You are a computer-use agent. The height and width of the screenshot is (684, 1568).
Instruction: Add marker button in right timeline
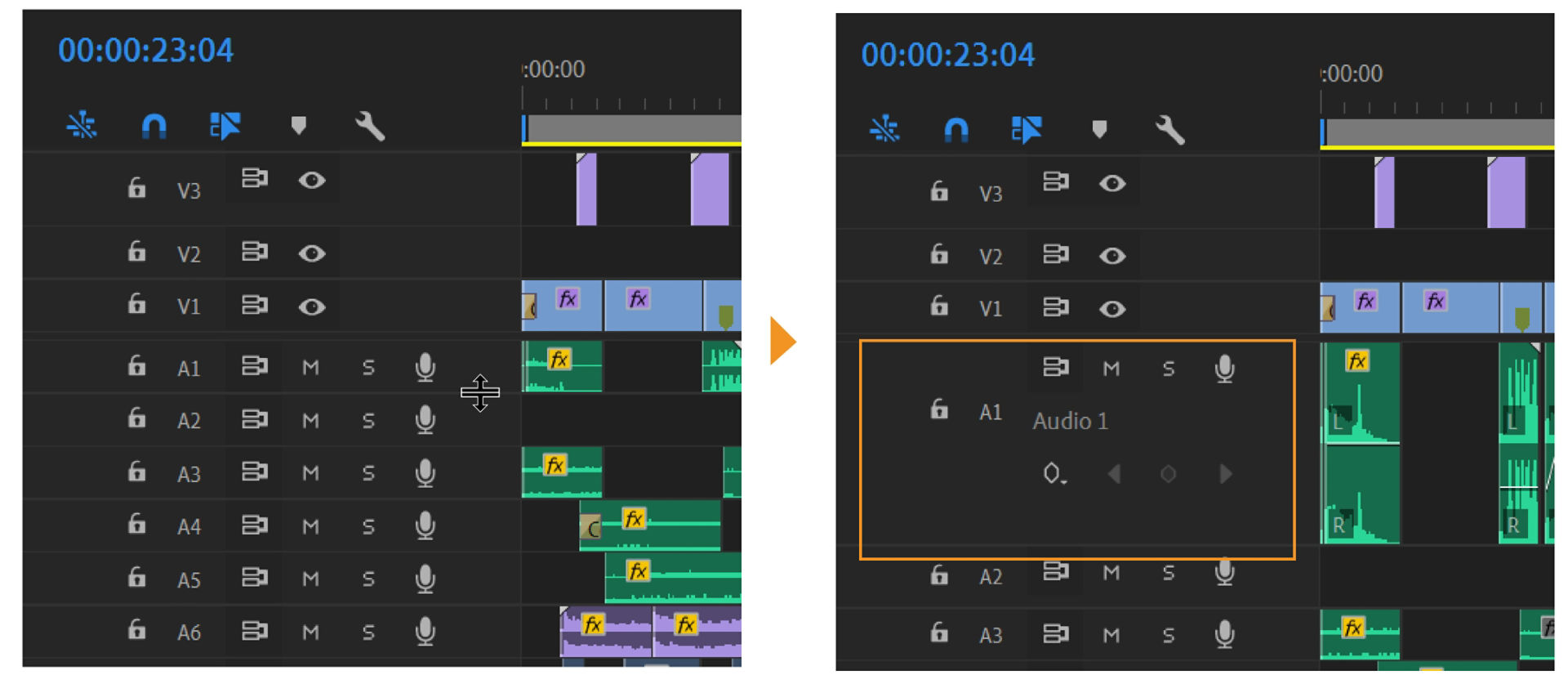tap(1099, 129)
